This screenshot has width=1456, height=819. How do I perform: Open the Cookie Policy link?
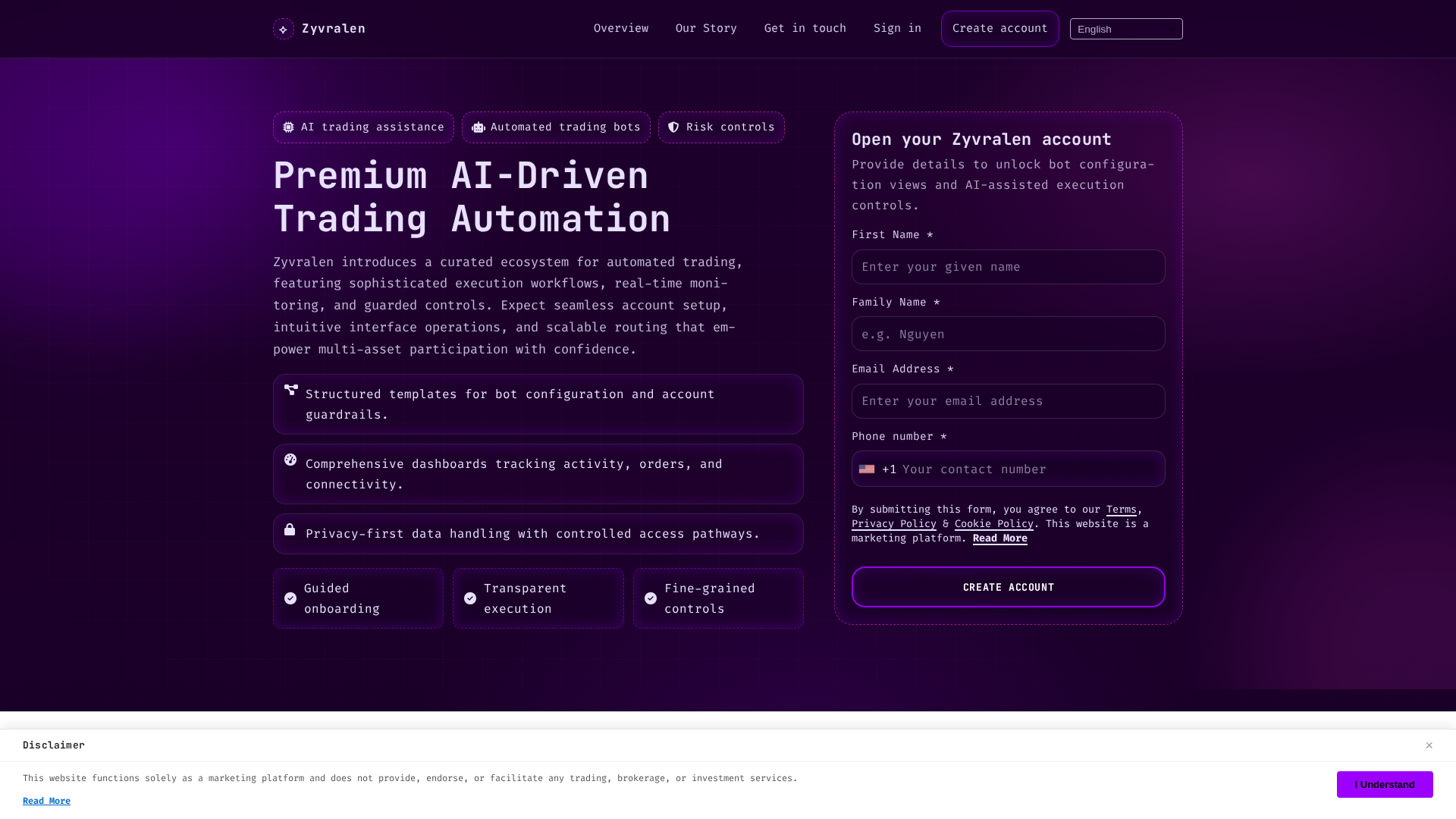point(994,524)
